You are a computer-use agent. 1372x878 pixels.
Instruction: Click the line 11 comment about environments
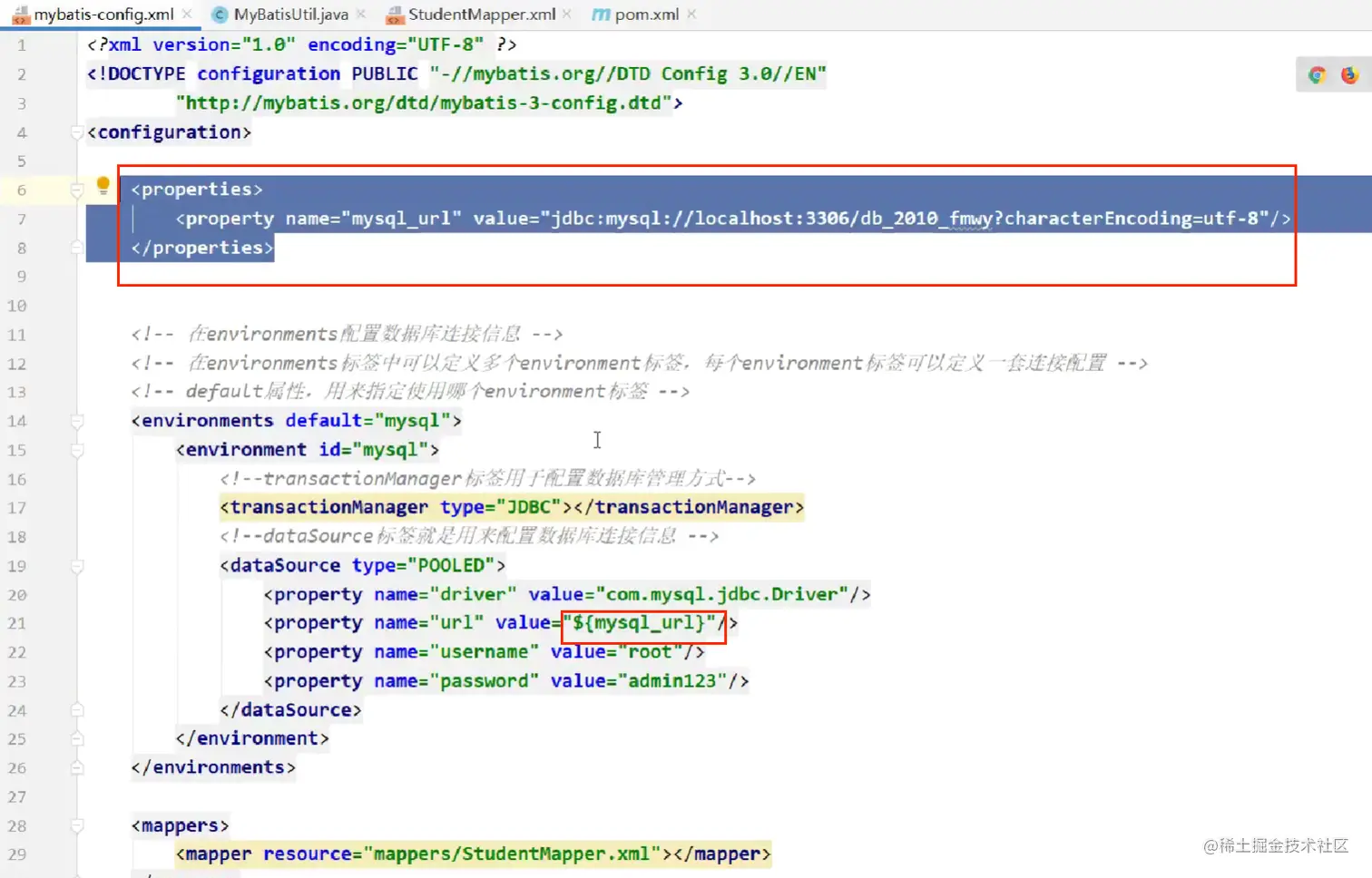(x=347, y=334)
